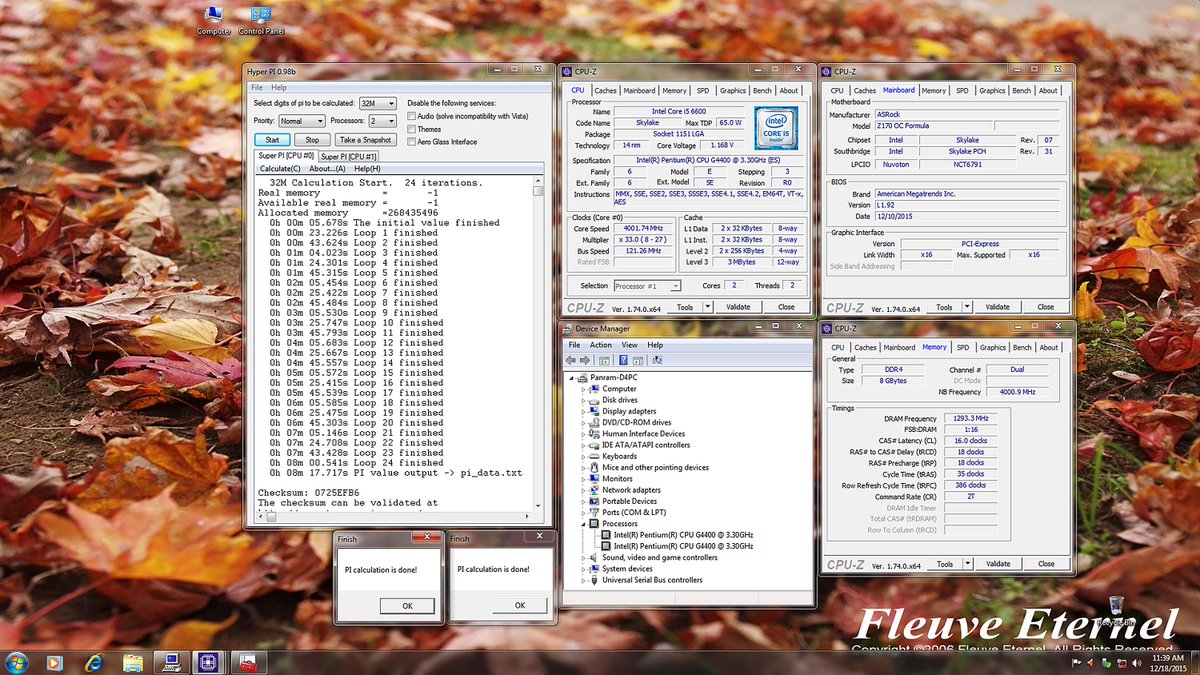
Task: Click Validate in the CPU-Z Processor window
Action: [x=738, y=307]
